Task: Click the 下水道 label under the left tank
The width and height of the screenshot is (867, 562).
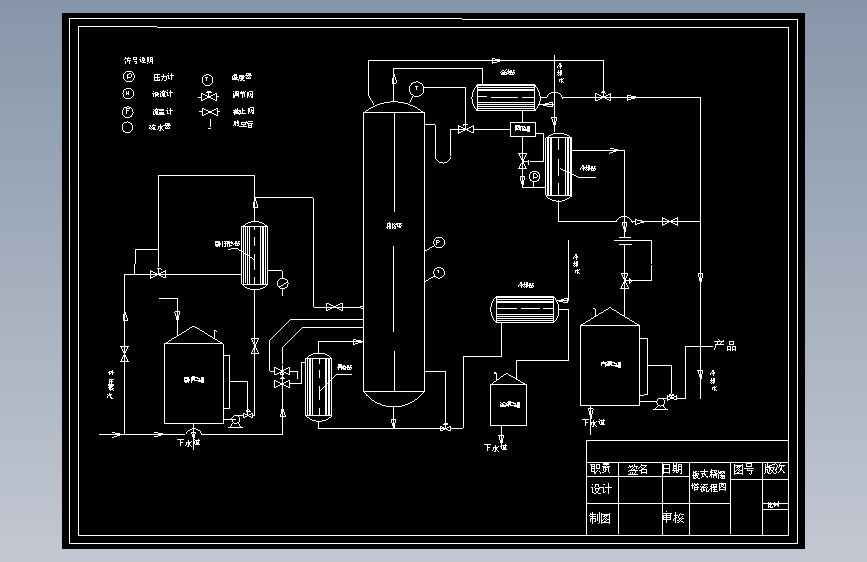Action: (189, 443)
